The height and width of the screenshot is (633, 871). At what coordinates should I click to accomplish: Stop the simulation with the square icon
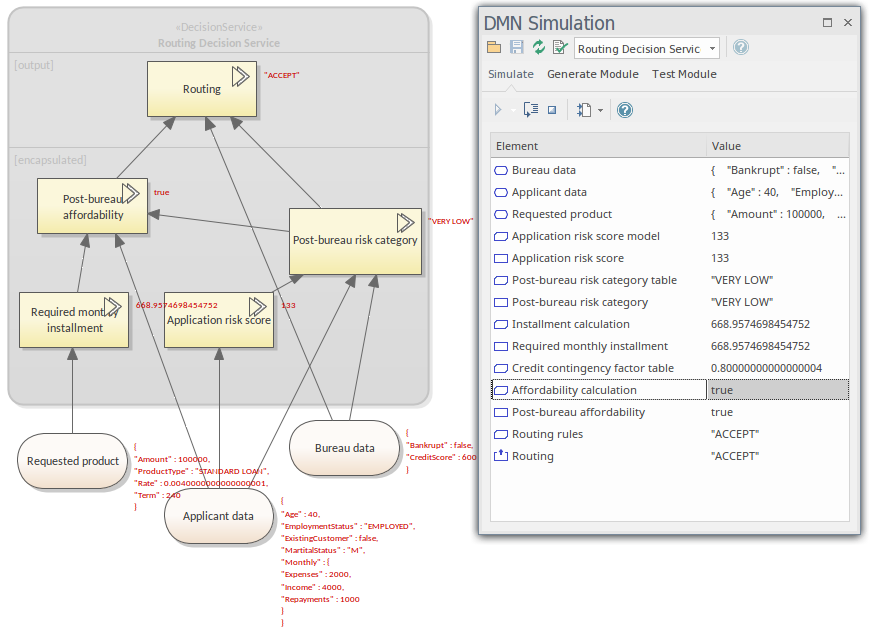click(x=551, y=110)
